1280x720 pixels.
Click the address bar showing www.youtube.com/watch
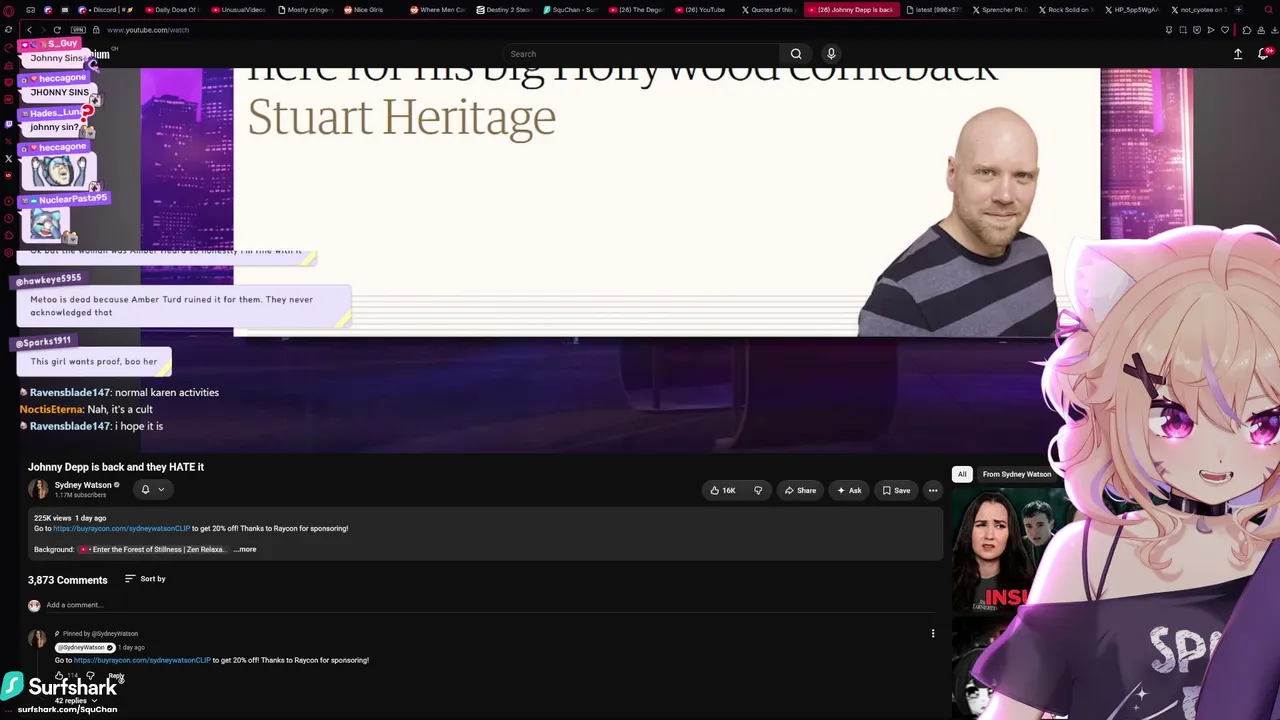pos(148,30)
